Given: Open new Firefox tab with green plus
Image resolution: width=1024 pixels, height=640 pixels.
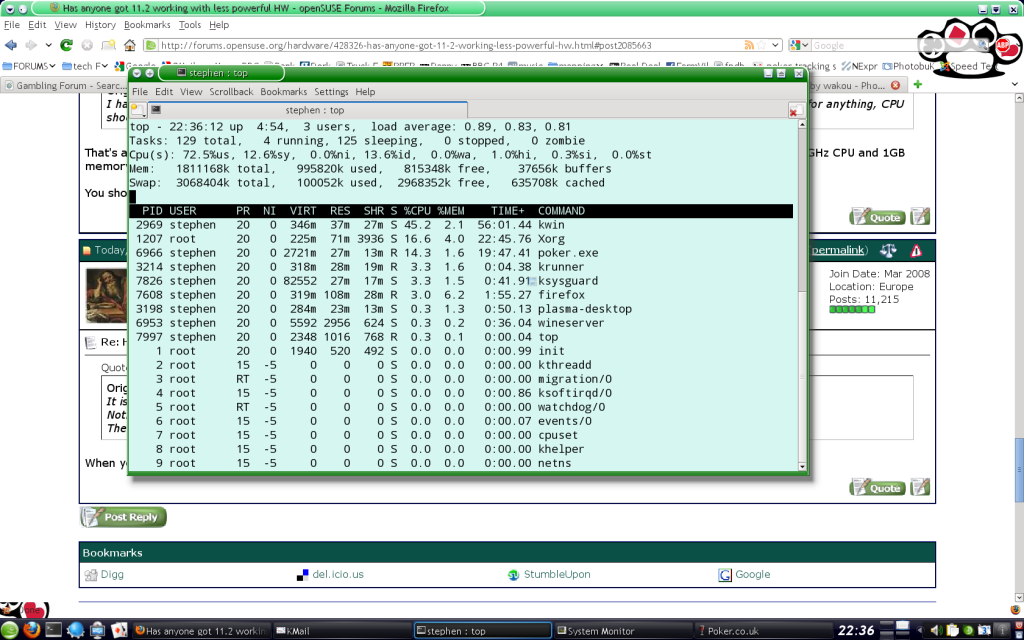Looking at the screenshot, I should [918, 85].
